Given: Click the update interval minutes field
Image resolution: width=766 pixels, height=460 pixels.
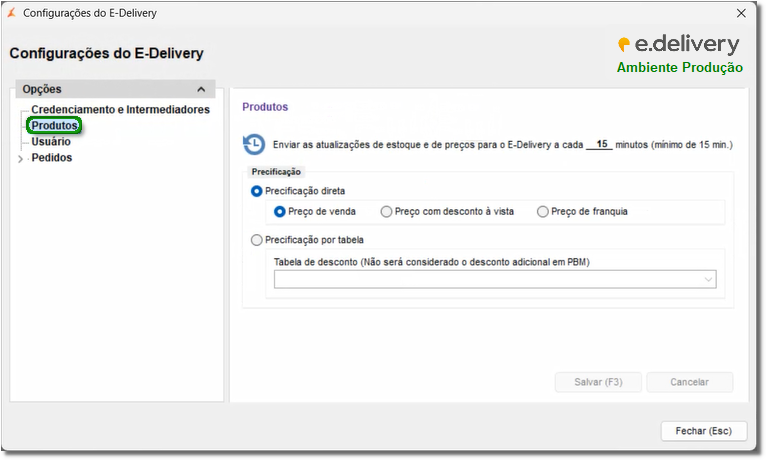Looking at the screenshot, I should coord(599,145).
